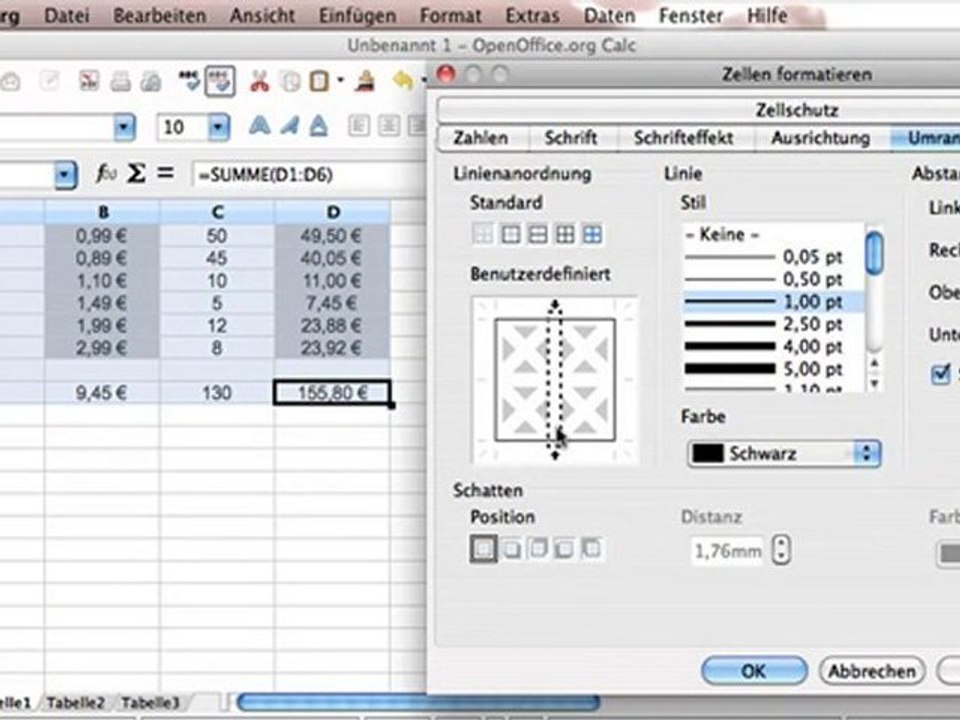The image size is (960, 720).
Task: Click the Bold font icon
Action: click(260, 126)
